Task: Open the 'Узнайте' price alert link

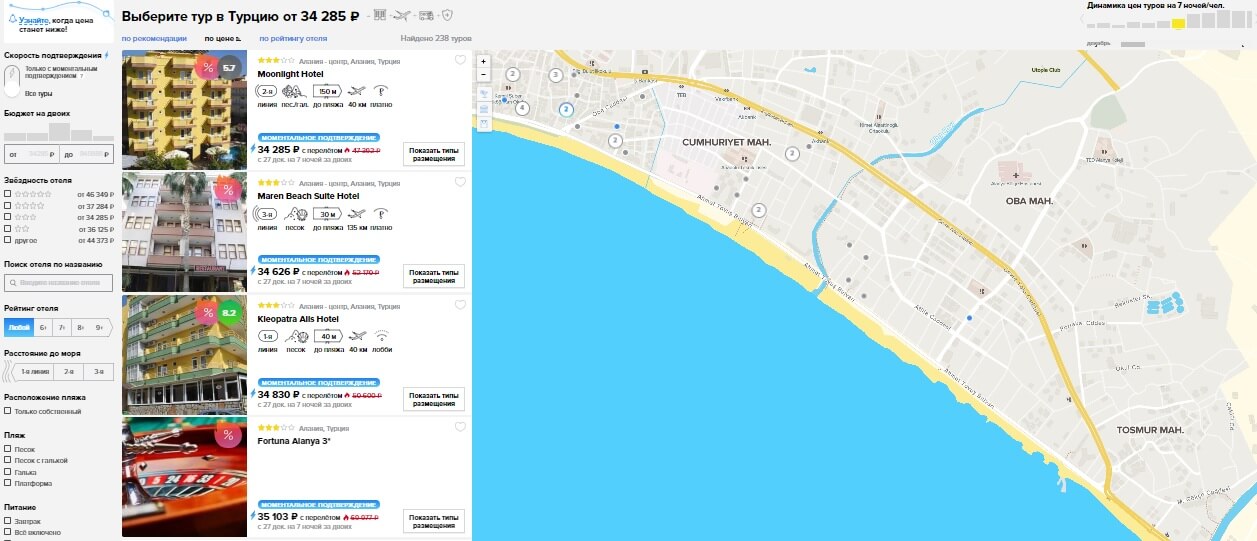Action: coord(33,19)
